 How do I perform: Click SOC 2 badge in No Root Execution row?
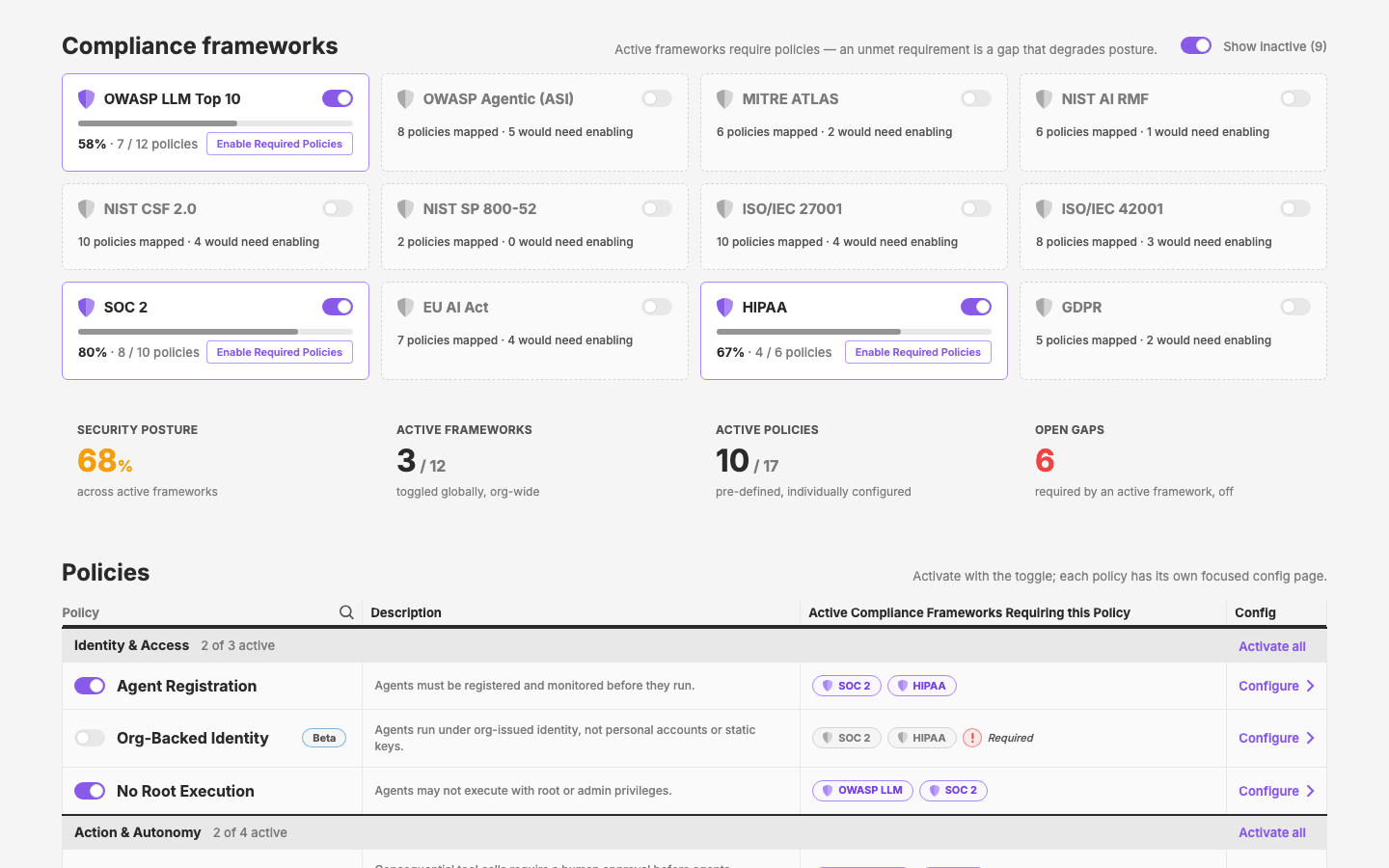954,791
